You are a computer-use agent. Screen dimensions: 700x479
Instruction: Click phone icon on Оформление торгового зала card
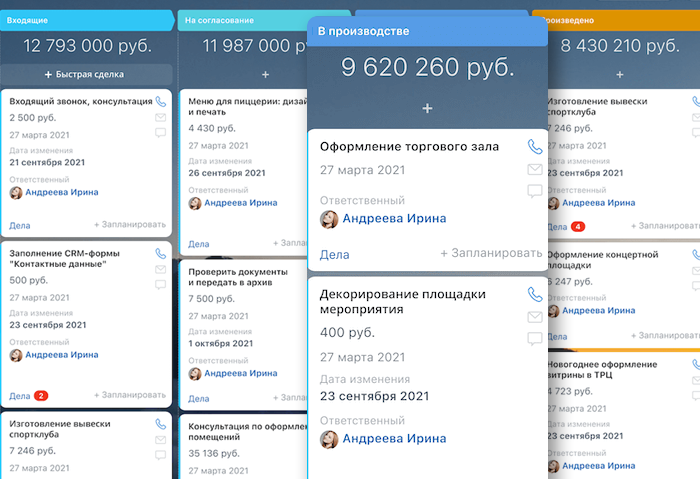coord(534,147)
